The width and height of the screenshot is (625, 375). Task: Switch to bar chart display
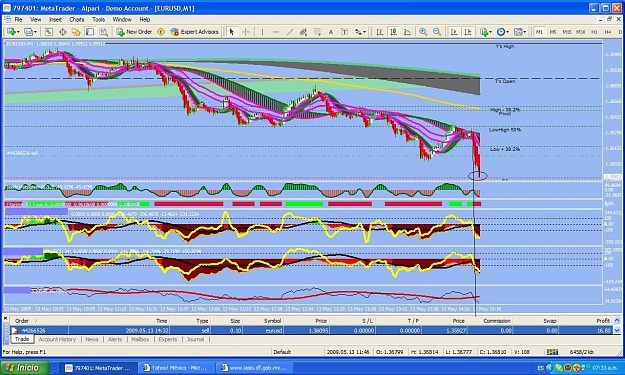(379, 32)
